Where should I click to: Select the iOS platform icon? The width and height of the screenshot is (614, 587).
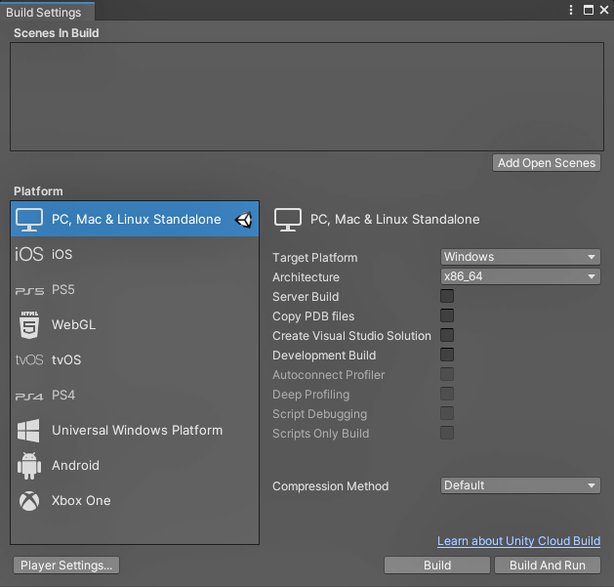[29, 254]
